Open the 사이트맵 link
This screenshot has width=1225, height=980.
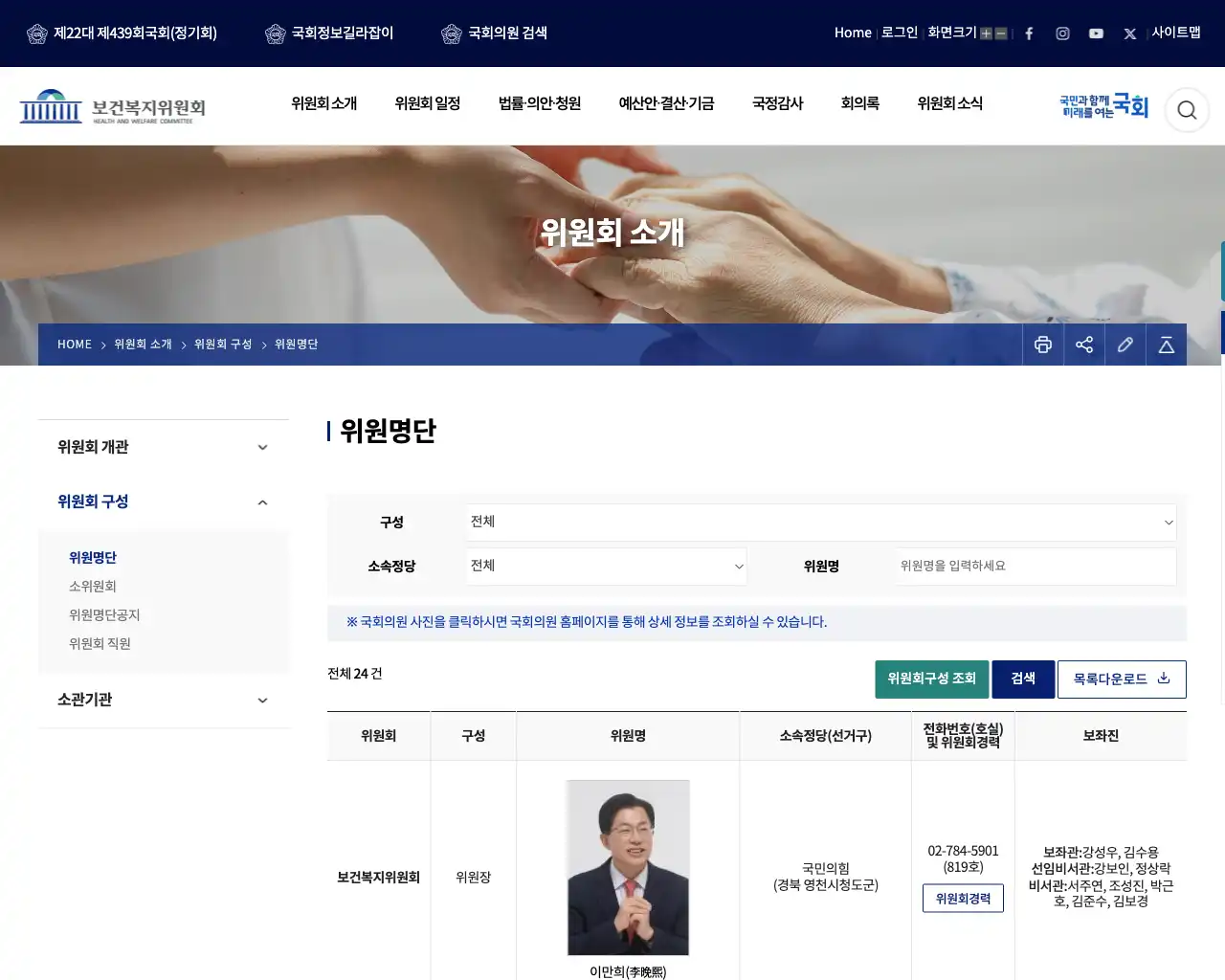[1176, 33]
